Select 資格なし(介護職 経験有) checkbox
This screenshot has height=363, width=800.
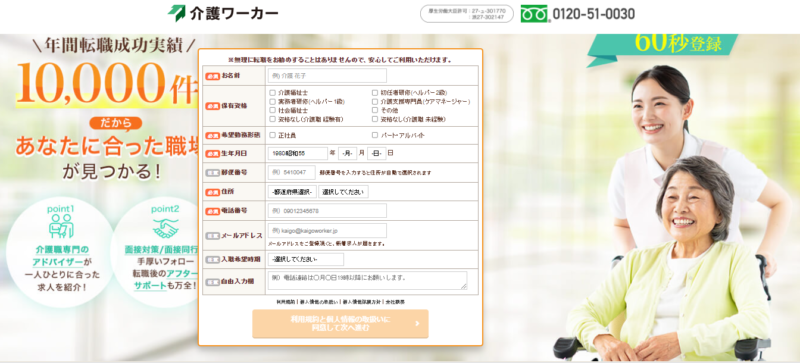point(272,119)
